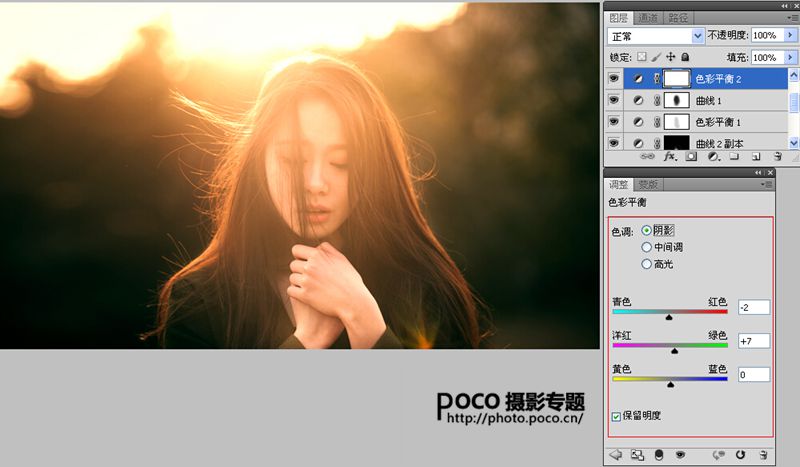Select layer named 色彩平衡 1
Screen dimensions: 800x467
tap(718, 122)
